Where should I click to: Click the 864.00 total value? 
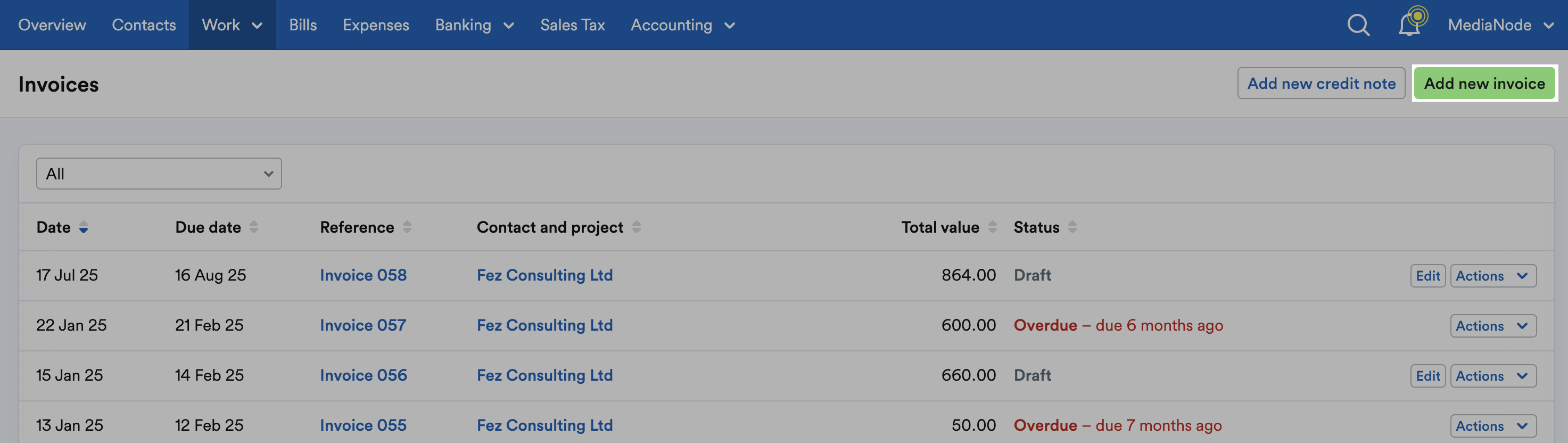pyautogui.click(x=969, y=275)
